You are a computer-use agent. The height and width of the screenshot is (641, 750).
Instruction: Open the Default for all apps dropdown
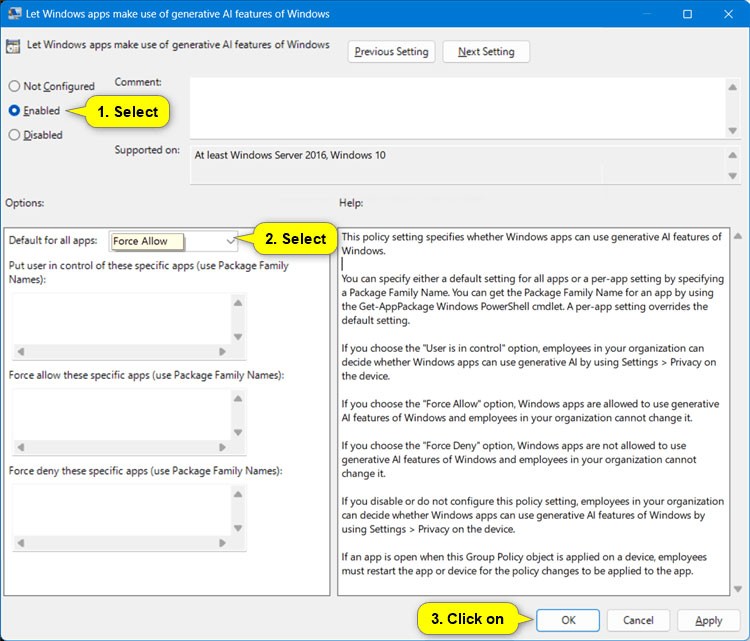coord(231,241)
